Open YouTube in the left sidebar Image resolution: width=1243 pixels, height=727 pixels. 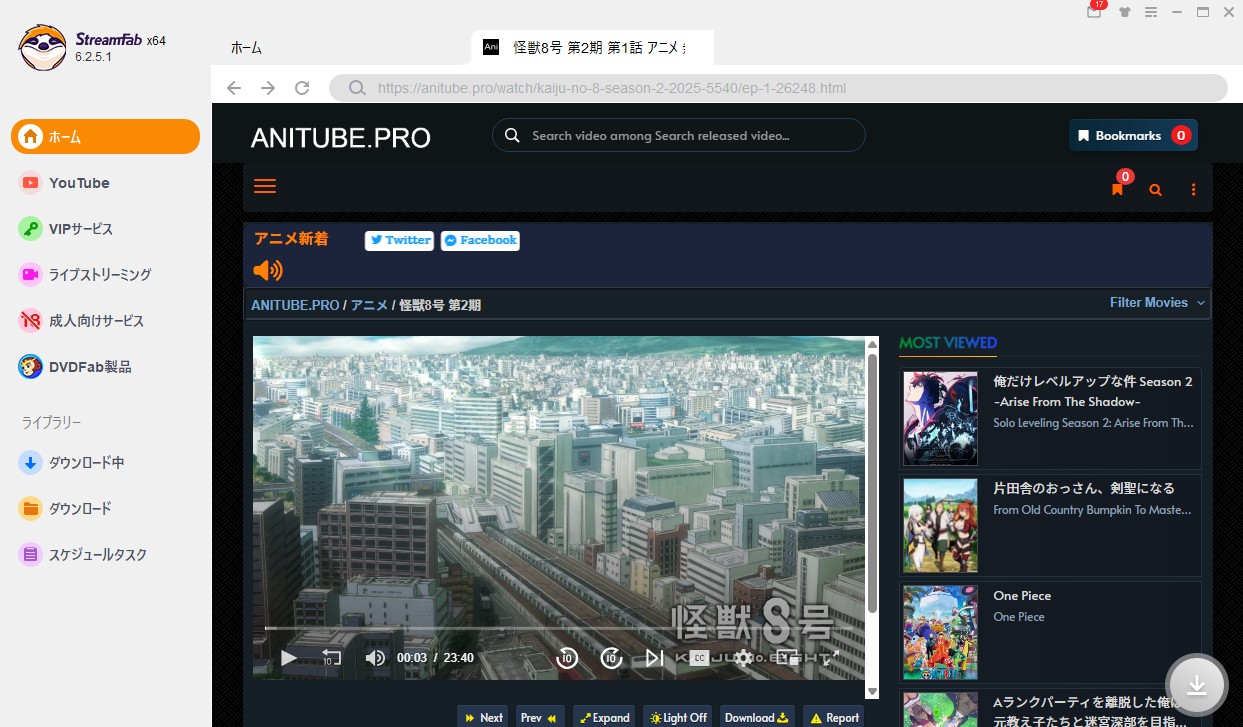point(79,183)
